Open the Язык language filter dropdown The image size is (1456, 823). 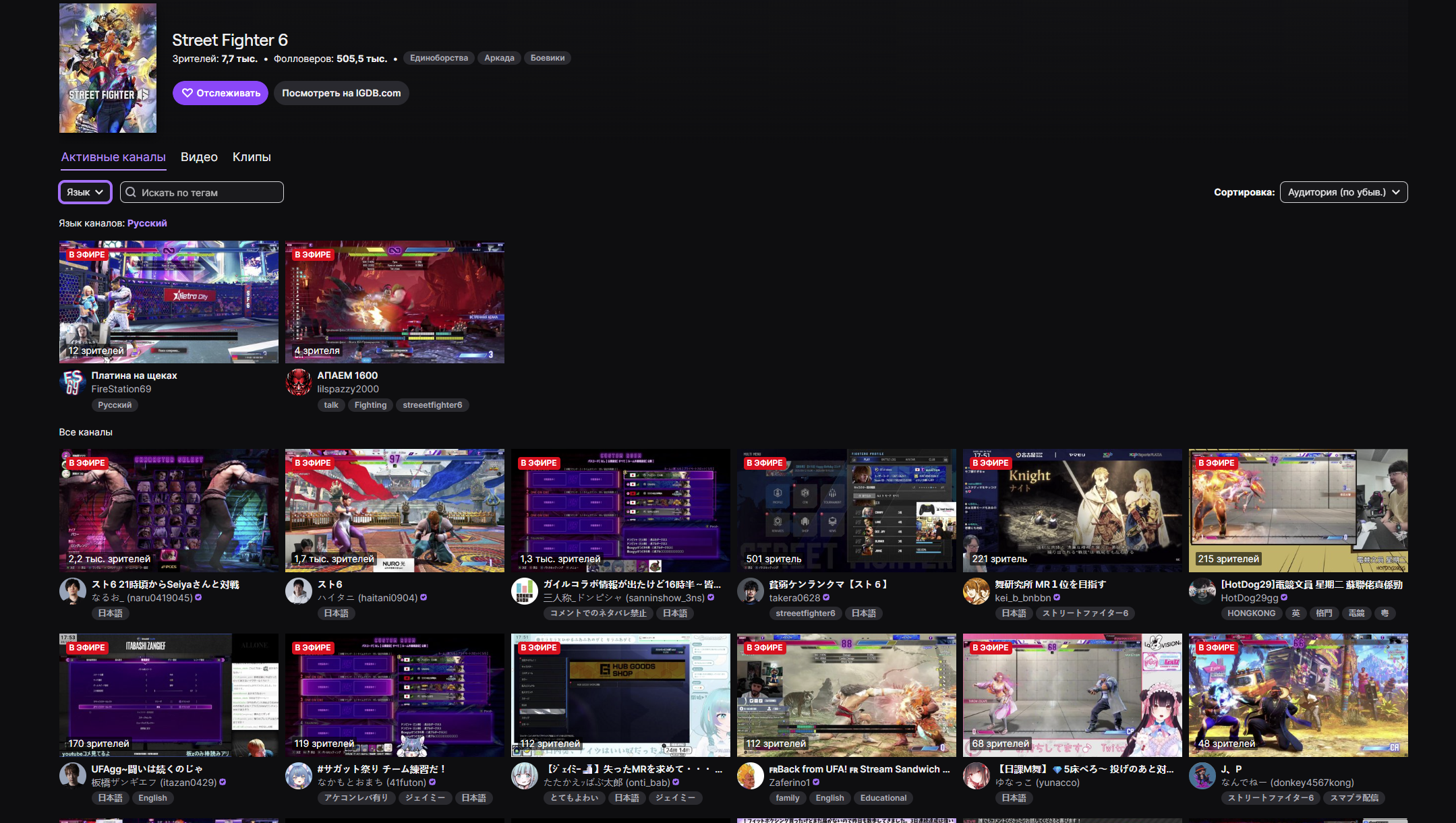[x=85, y=192]
